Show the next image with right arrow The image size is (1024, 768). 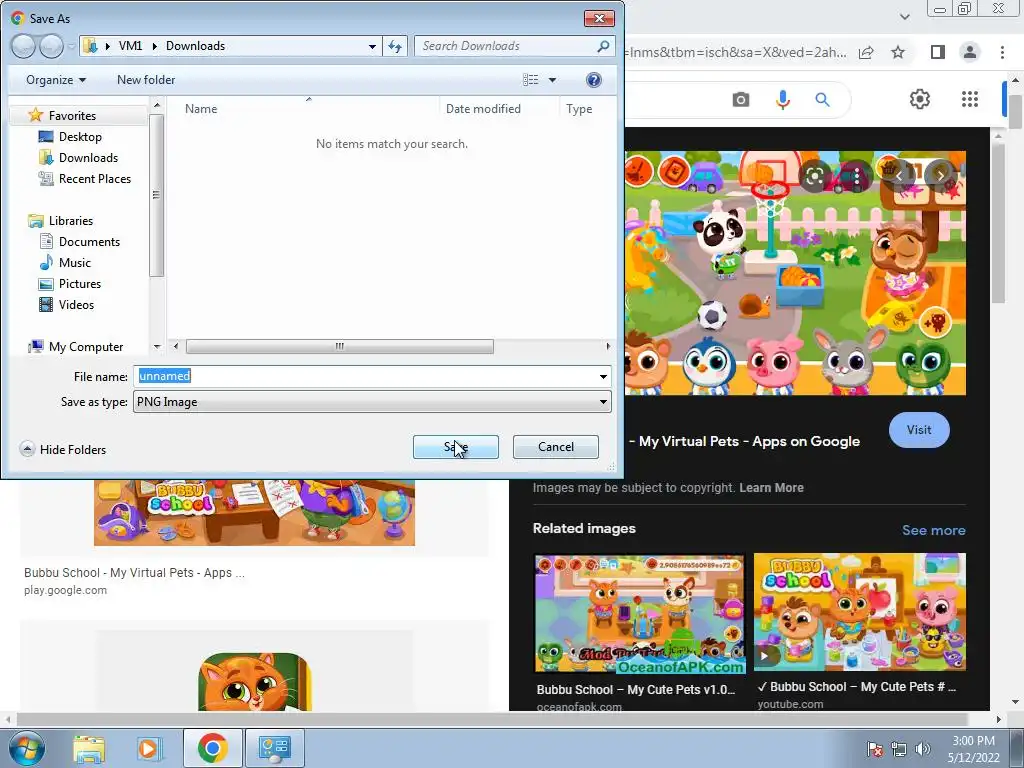pyautogui.click(x=940, y=175)
